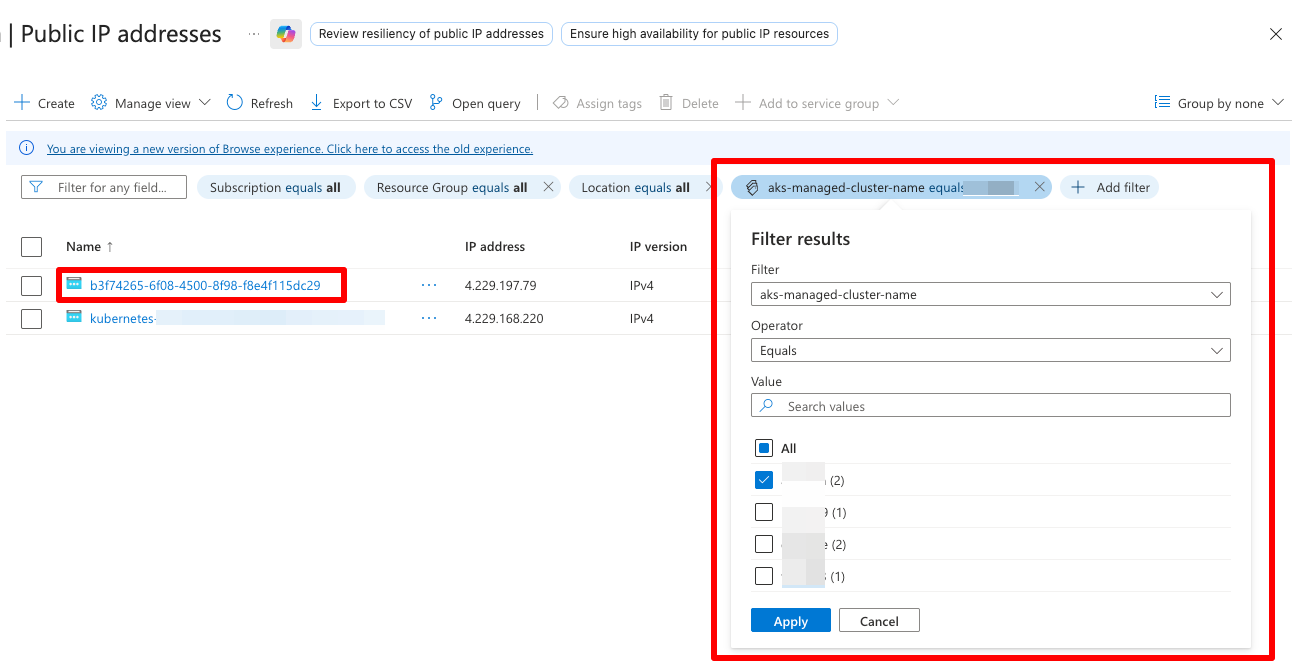
Task: Check the checkbox beside the kubernetes row
Action: pyautogui.click(x=31, y=316)
